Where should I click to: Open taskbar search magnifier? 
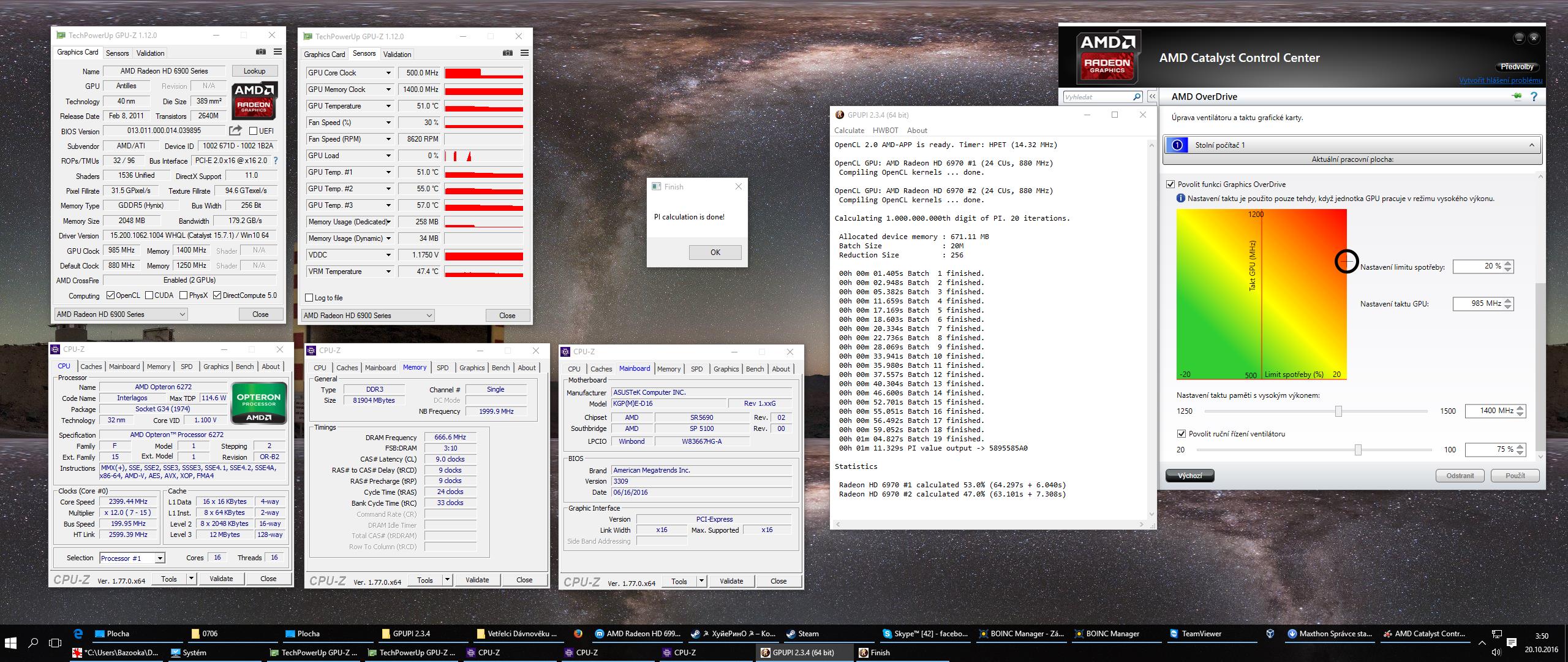pyautogui.click(x=34, y=643)
